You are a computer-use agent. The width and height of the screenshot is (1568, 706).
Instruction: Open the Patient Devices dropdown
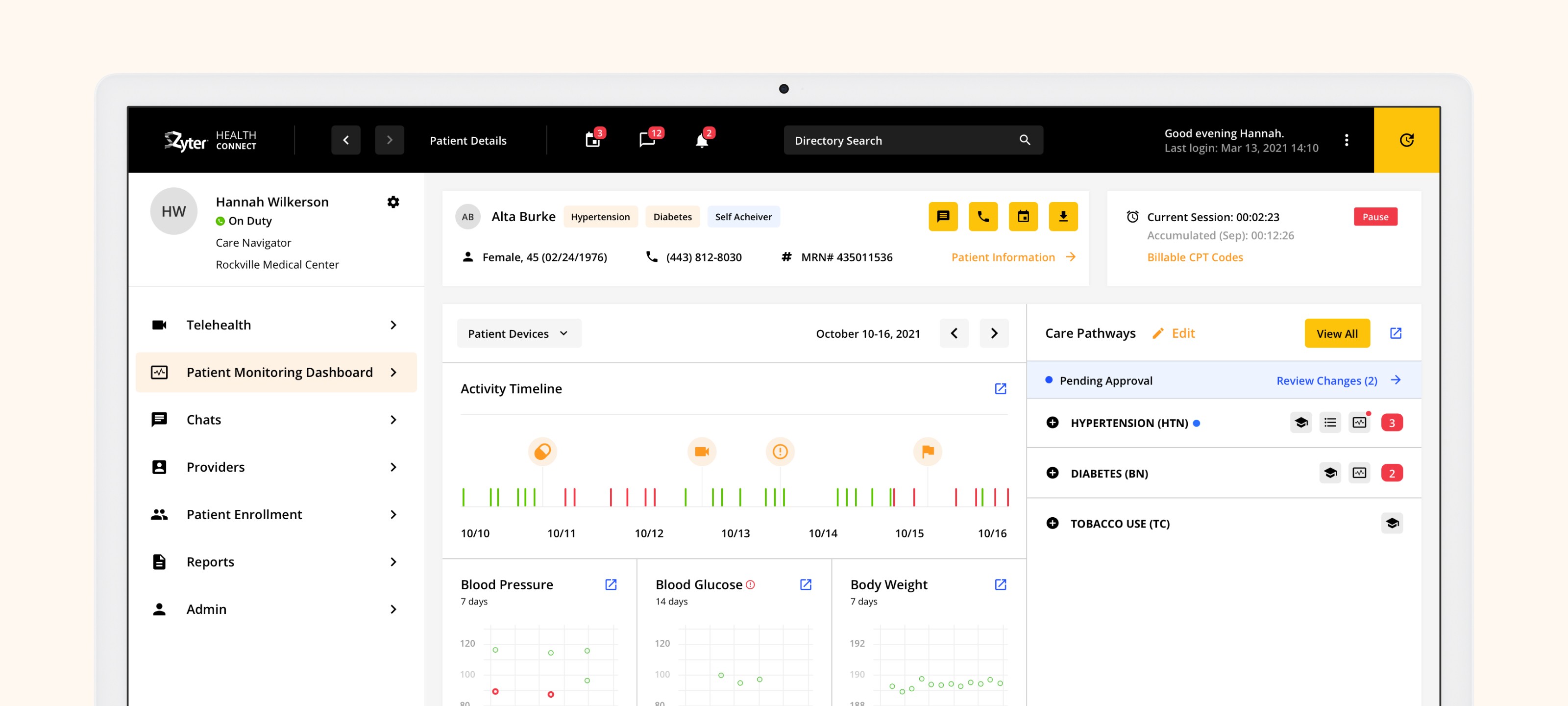[518, 333]
